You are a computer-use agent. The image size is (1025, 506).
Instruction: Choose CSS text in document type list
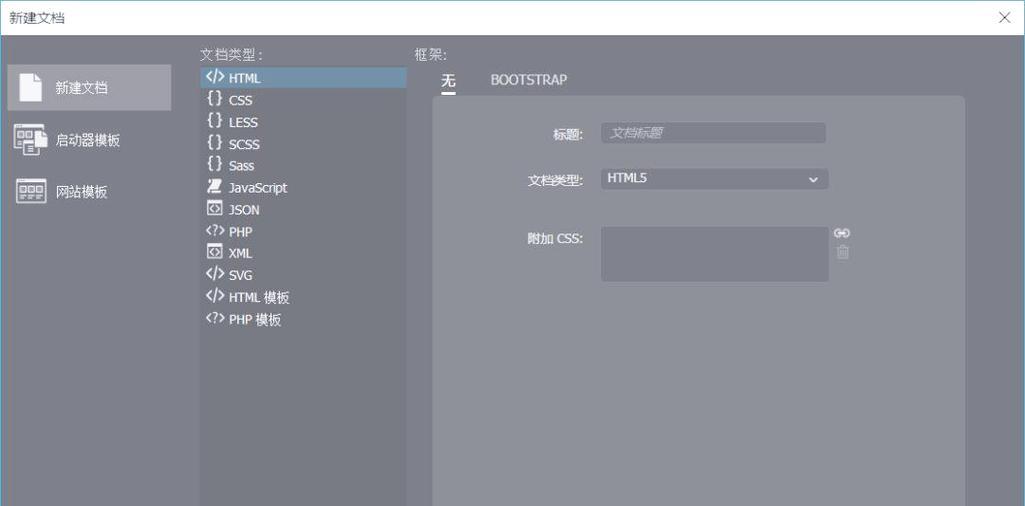[241, 101]
